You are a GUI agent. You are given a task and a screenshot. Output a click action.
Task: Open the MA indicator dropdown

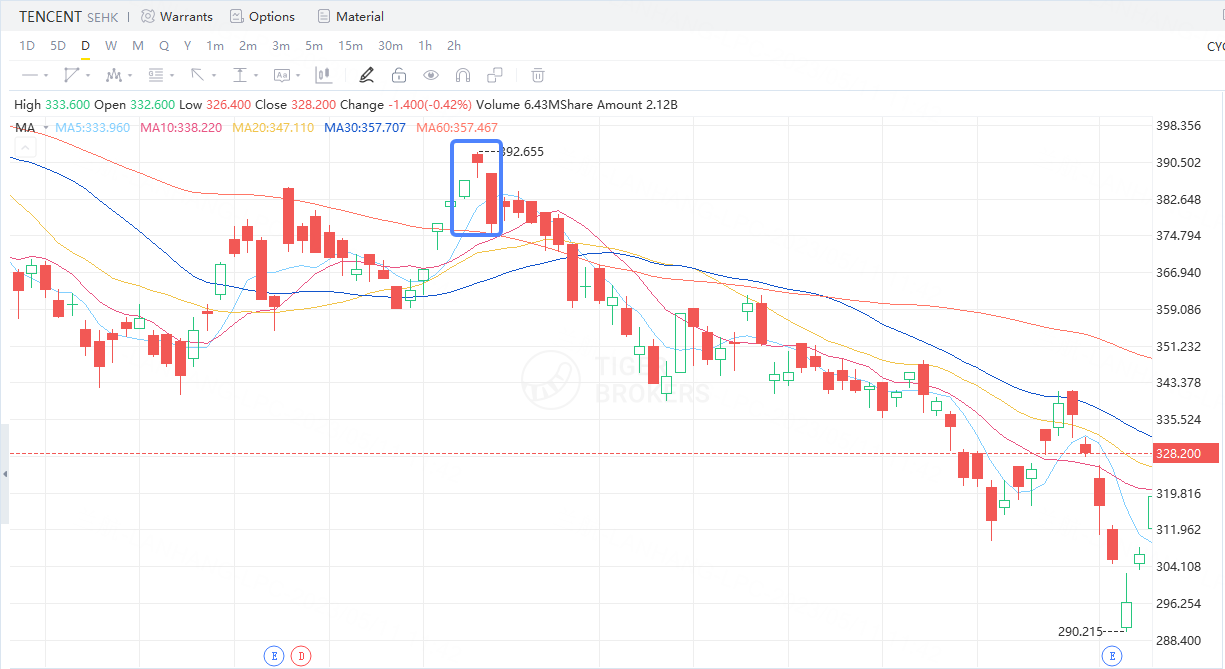point(46,128)
